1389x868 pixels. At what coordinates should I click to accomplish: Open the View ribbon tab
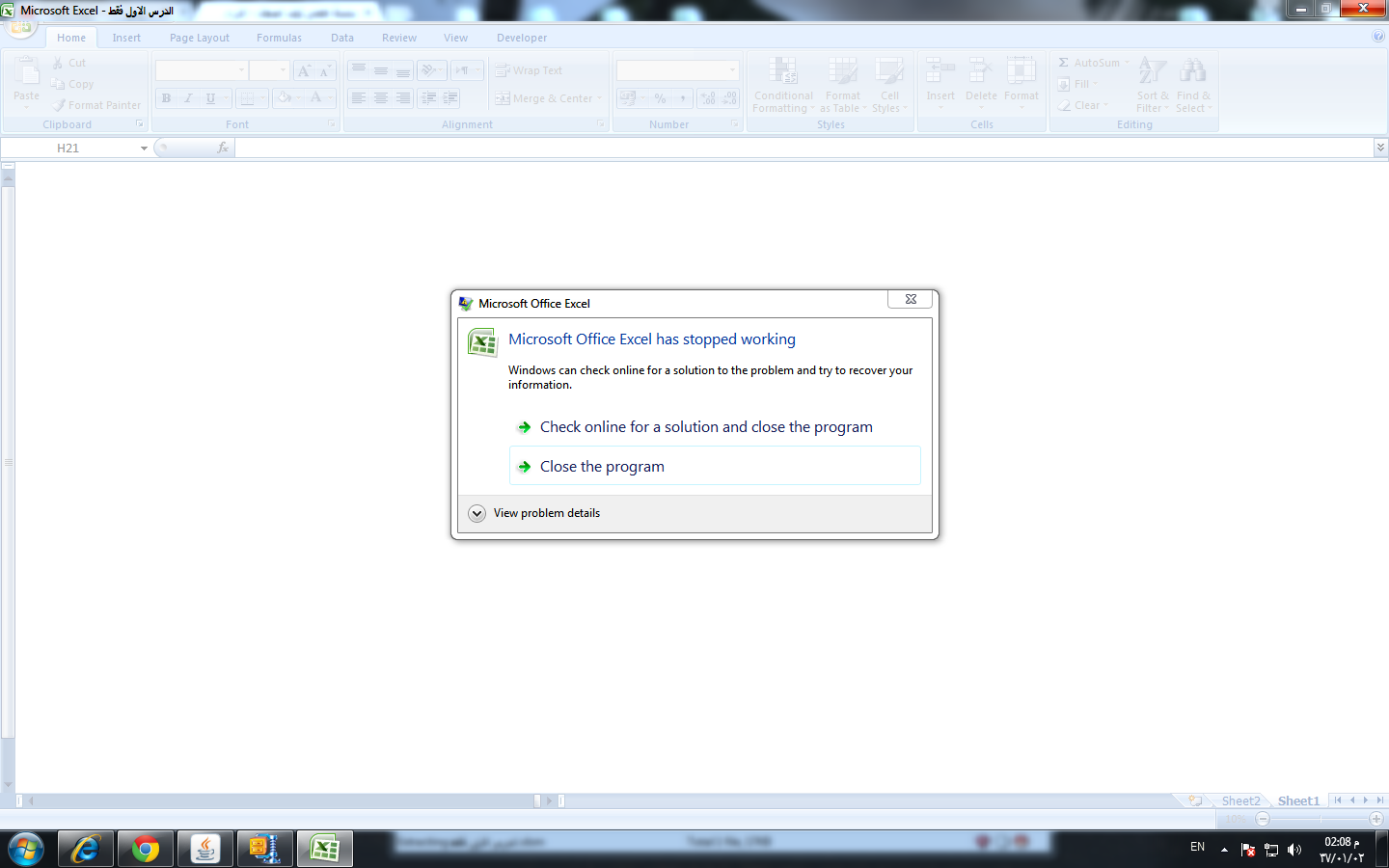455,38
